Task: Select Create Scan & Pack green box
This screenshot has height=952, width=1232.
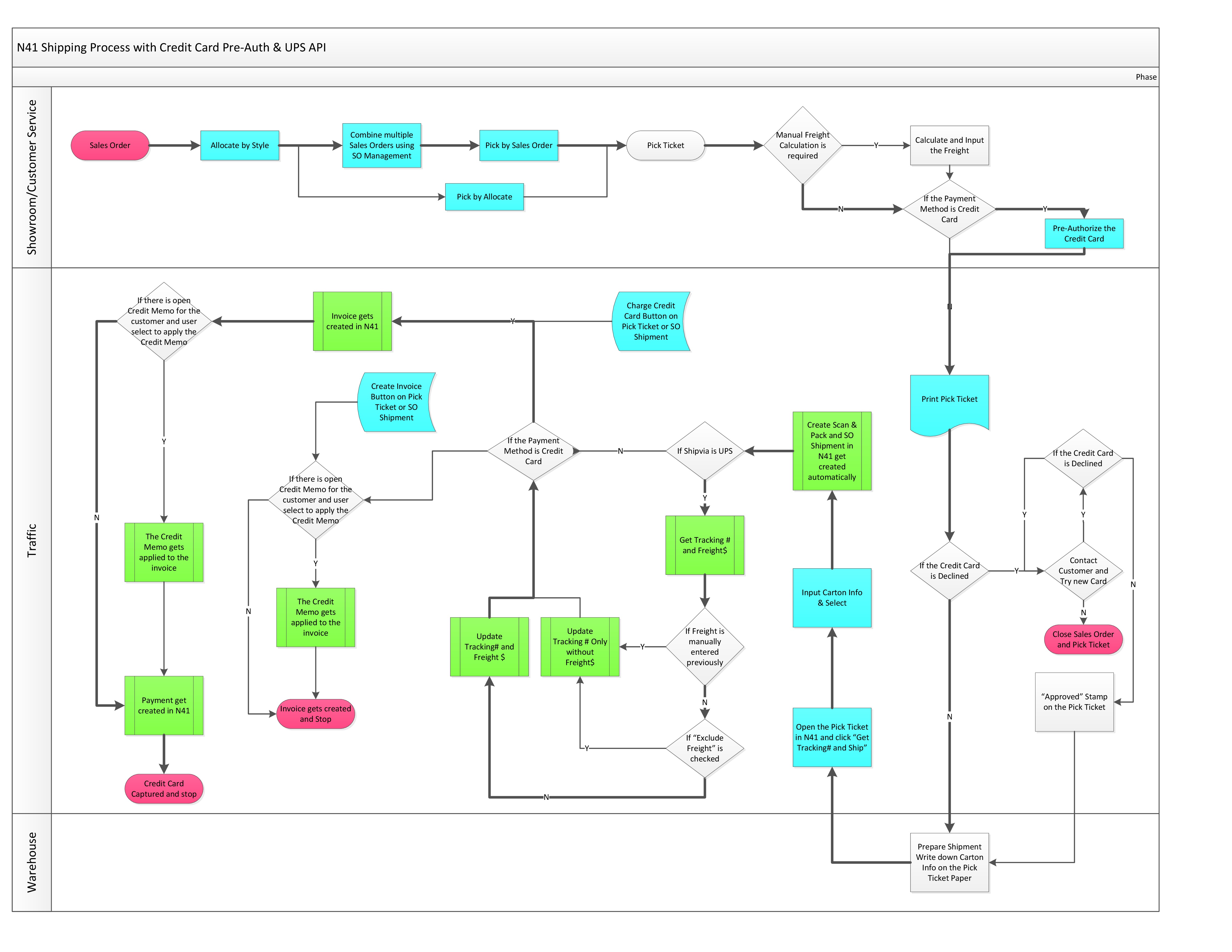Action: pyautogui.click(x=832, y=451)
